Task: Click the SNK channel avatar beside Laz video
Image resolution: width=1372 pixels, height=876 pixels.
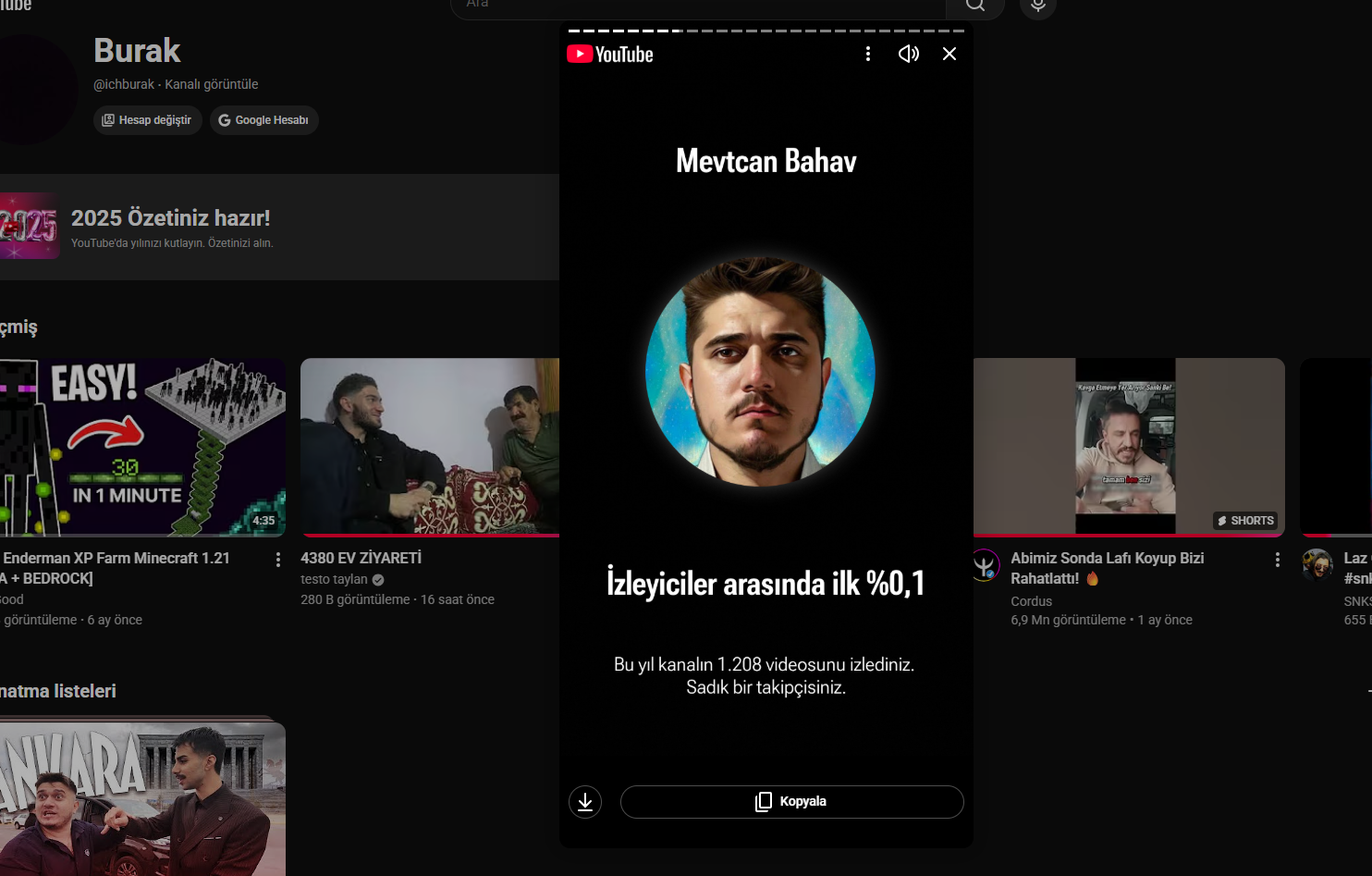Action: (1317, 564)
